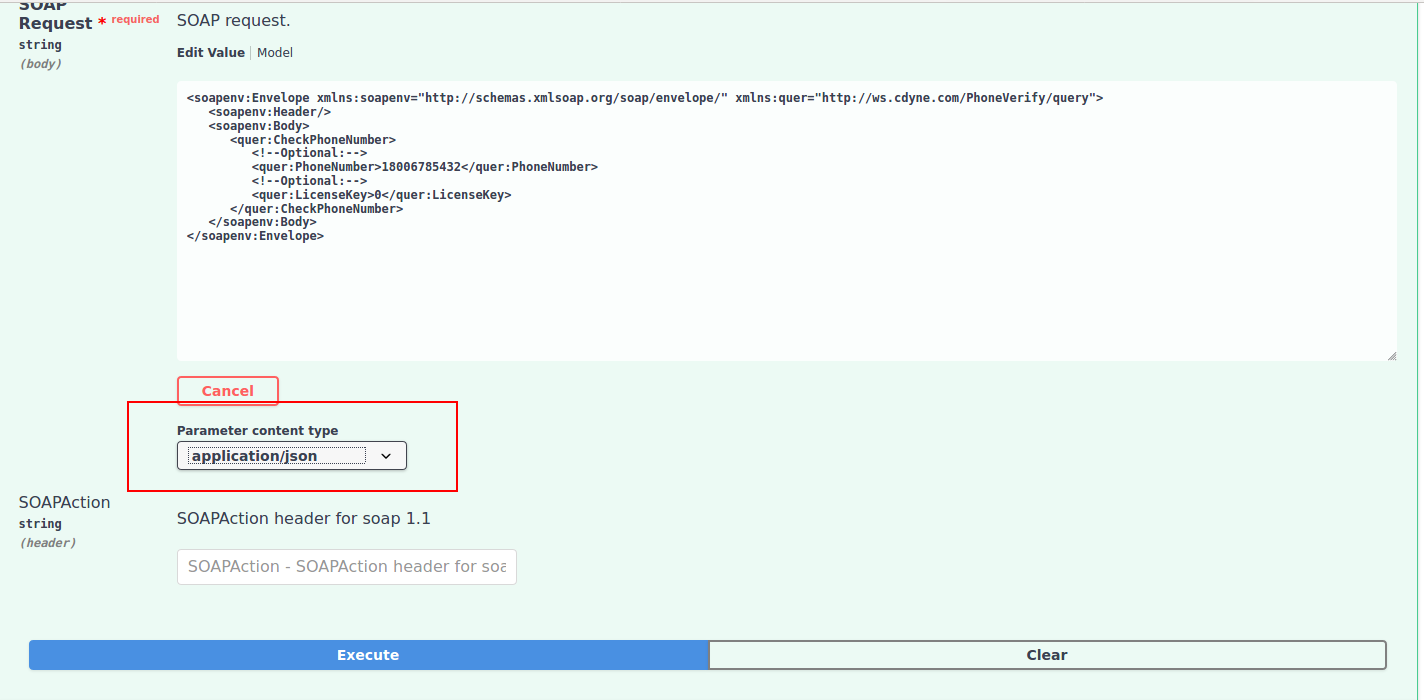Click the Clear button
The height and width of the screenshot is (700, 1424).
click(x=1047, y=655)
